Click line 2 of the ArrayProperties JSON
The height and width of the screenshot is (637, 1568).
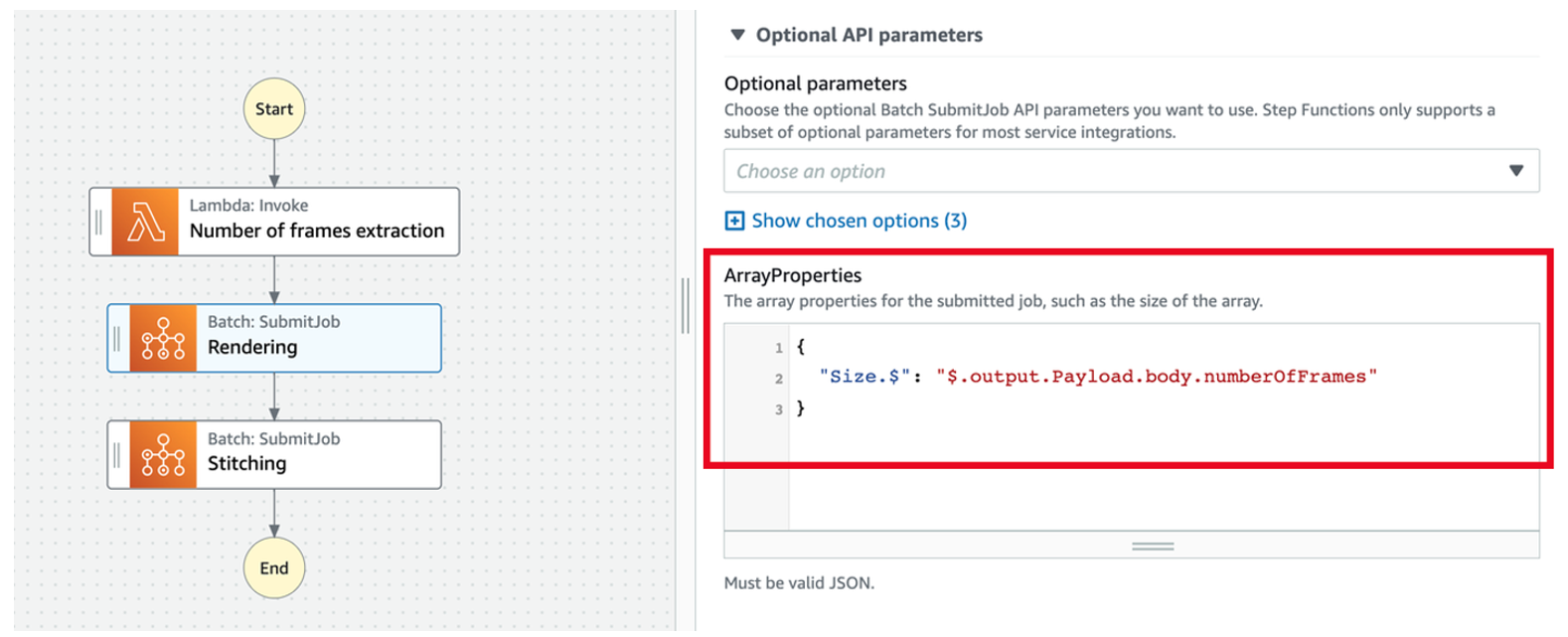point(1093,377)
